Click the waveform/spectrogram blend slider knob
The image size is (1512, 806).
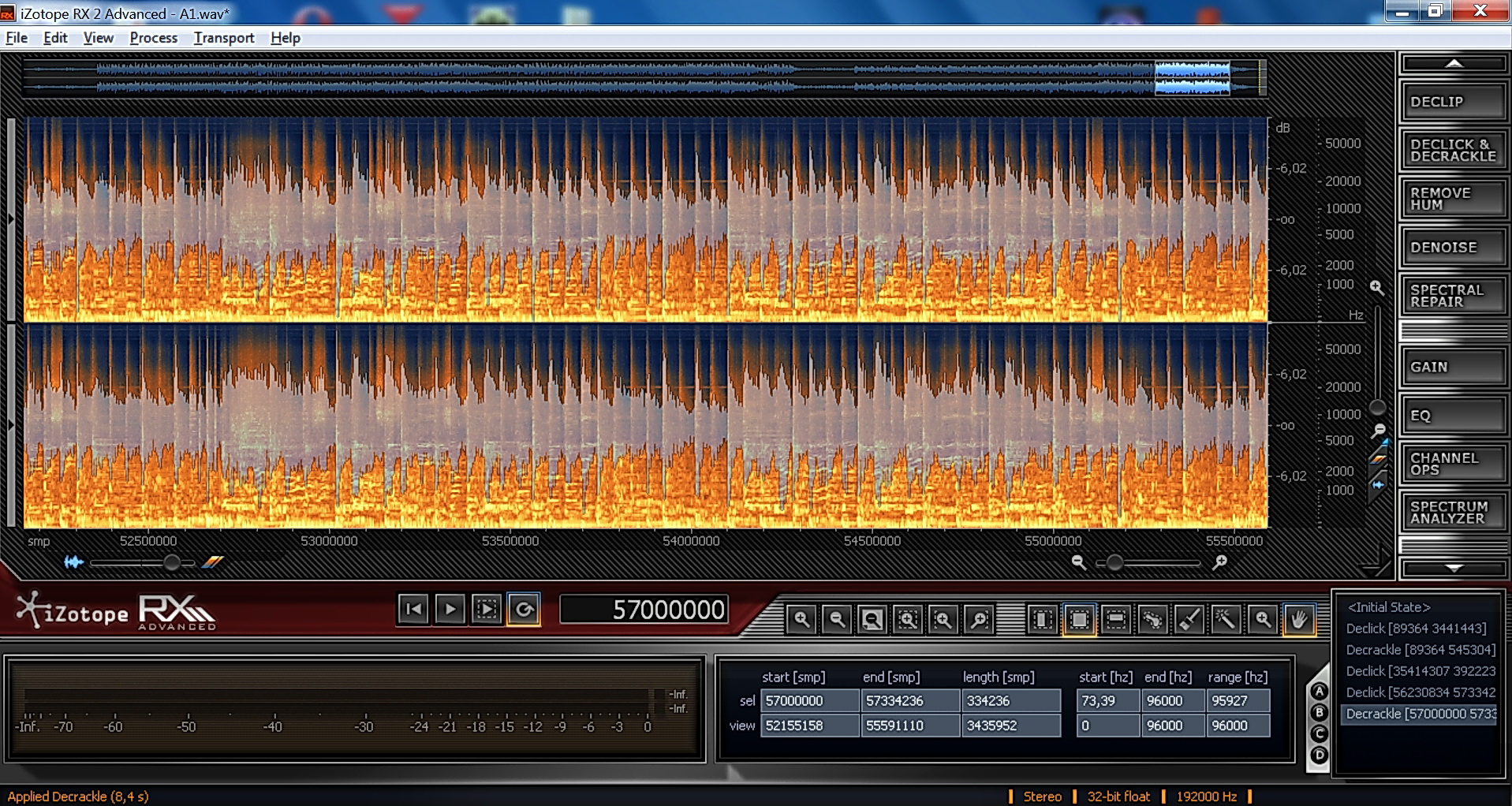click(171, 562)
